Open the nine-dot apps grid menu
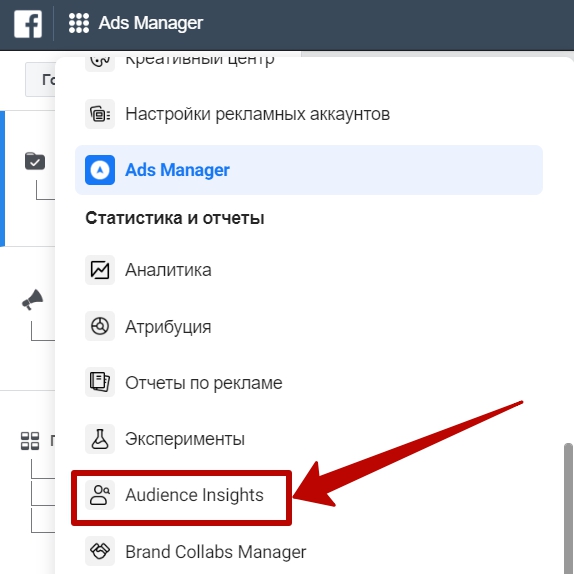This screenshot has width=574, height=574. 79,23
